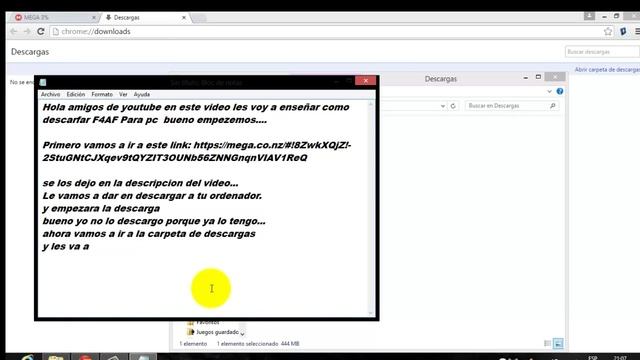Bookmark this page with the star
Image resolution: width=640 pixels, height=360 pixels.
coord(608,31)
